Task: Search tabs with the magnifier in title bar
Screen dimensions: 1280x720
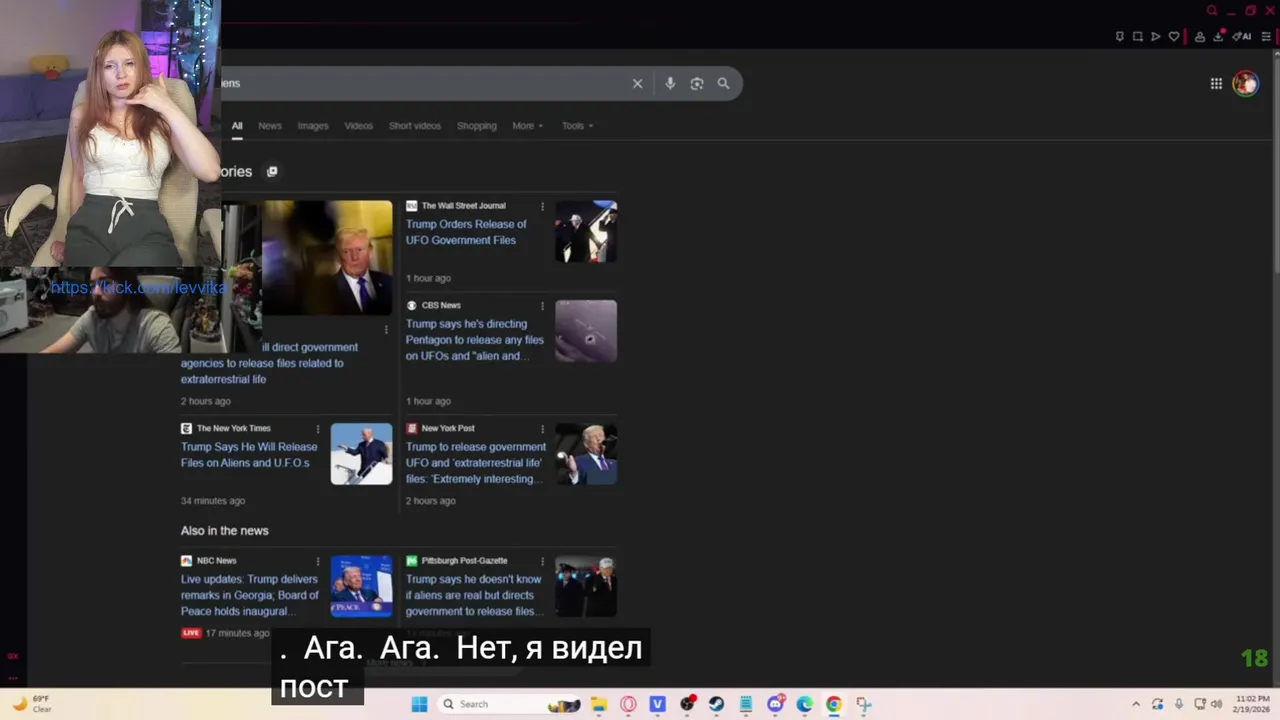Action: pos(1212,11)
